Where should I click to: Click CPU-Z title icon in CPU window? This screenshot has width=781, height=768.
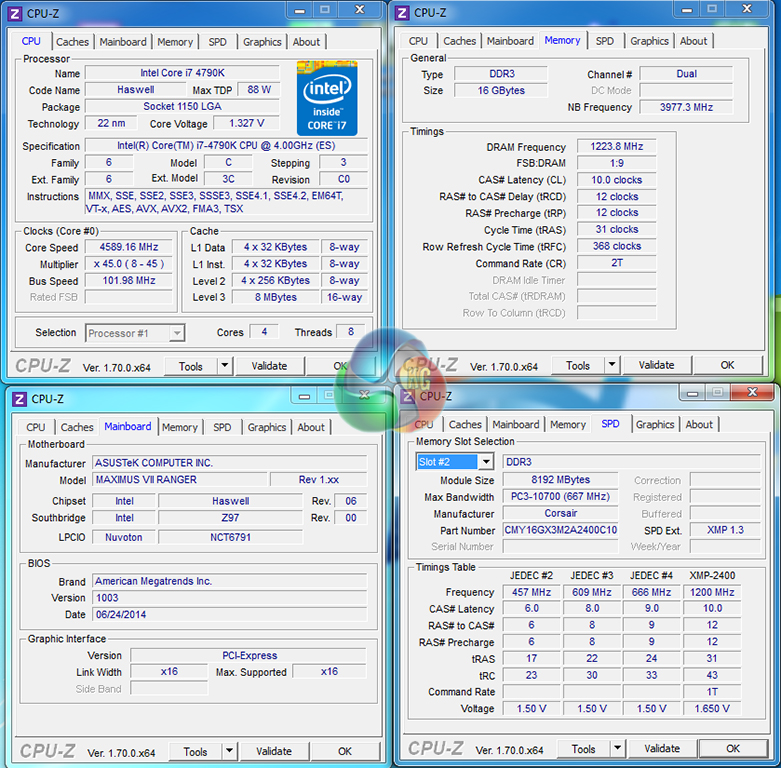coord(13,13)
